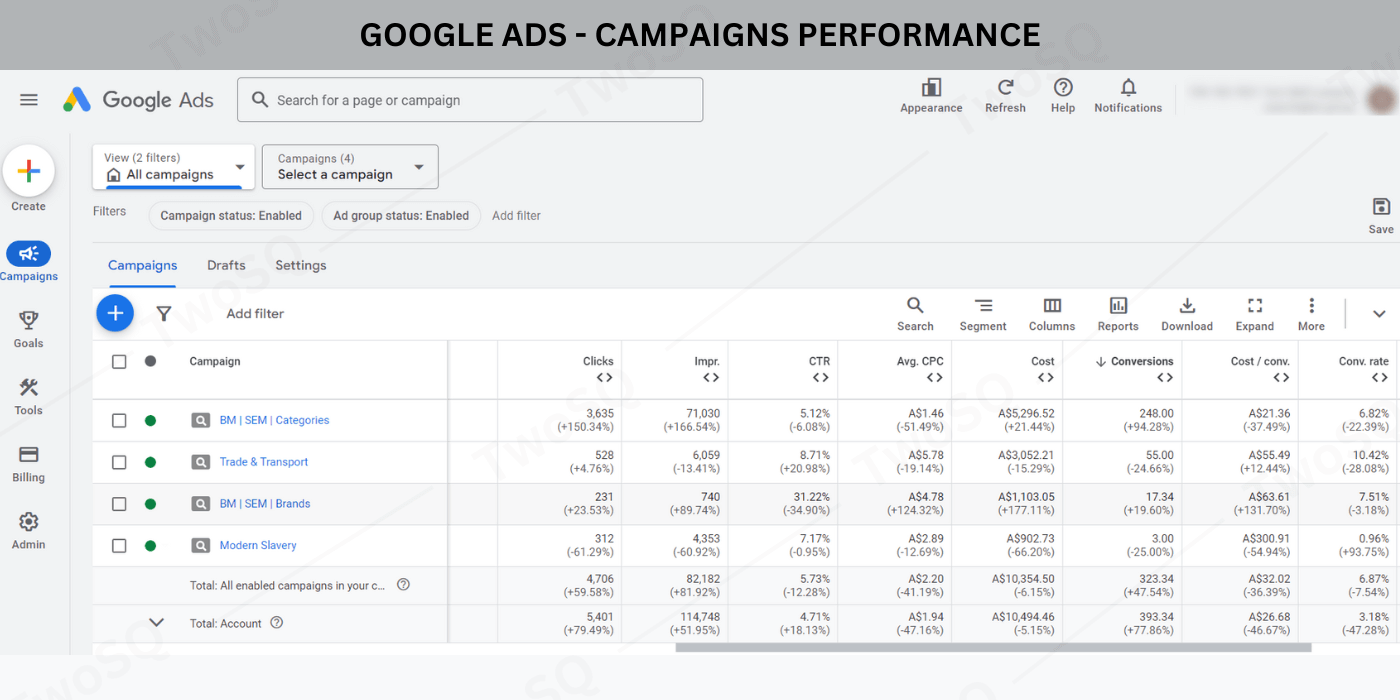The height and width of the screenshot is (700, 1400).
Task: Open the Reports icon in table toolbar
Action: (x=1118, y=307)
